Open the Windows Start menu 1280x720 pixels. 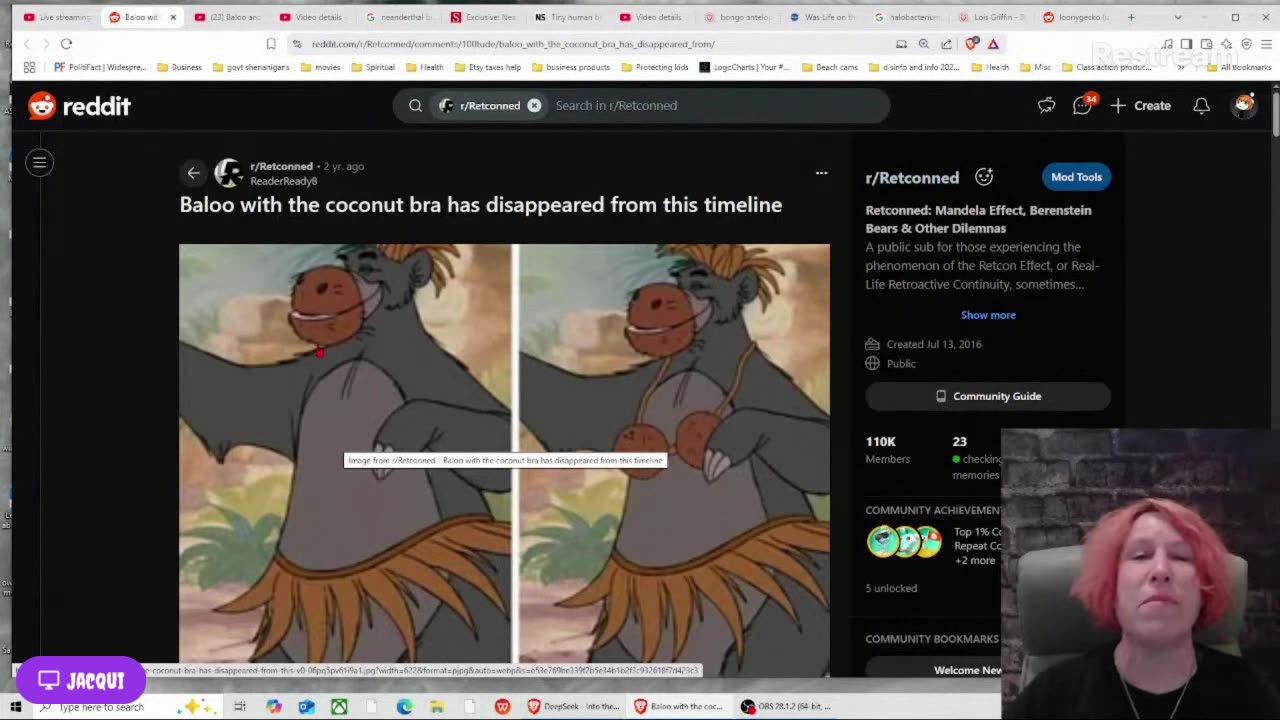click(x=15, y=707)
